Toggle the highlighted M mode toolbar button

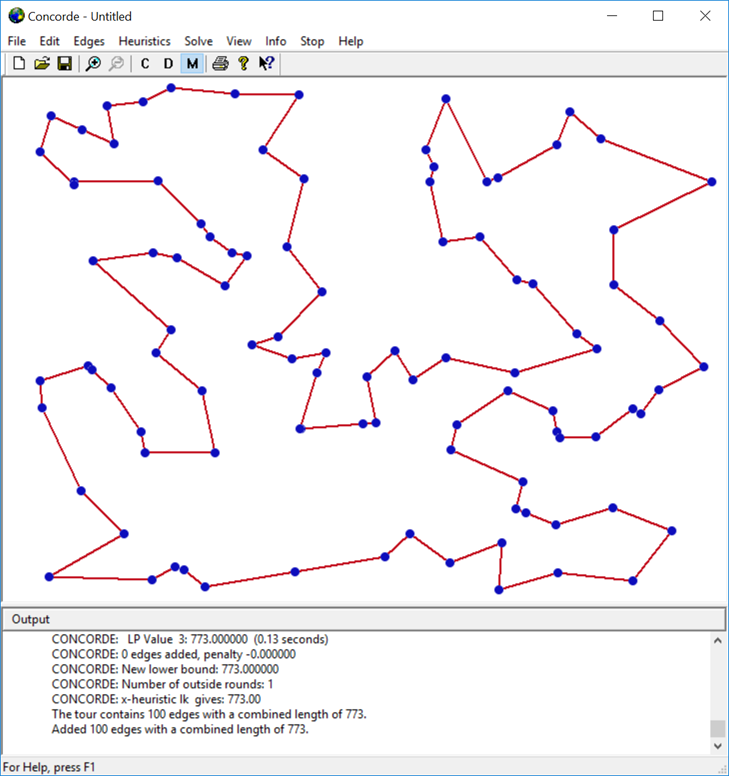(x=192, y=63)
